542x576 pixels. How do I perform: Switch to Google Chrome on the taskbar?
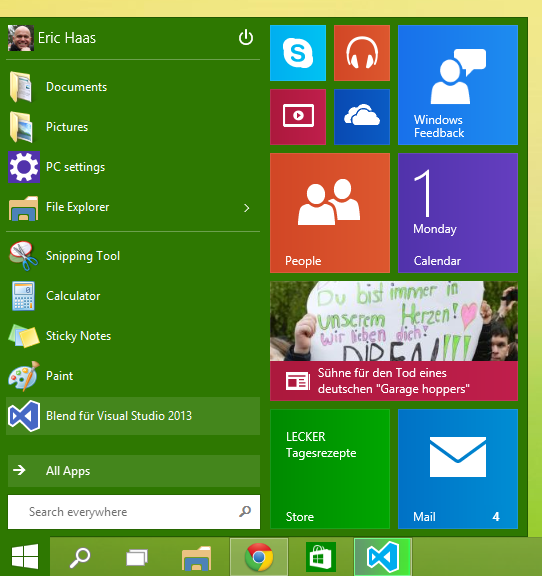(x=259, y=557)
